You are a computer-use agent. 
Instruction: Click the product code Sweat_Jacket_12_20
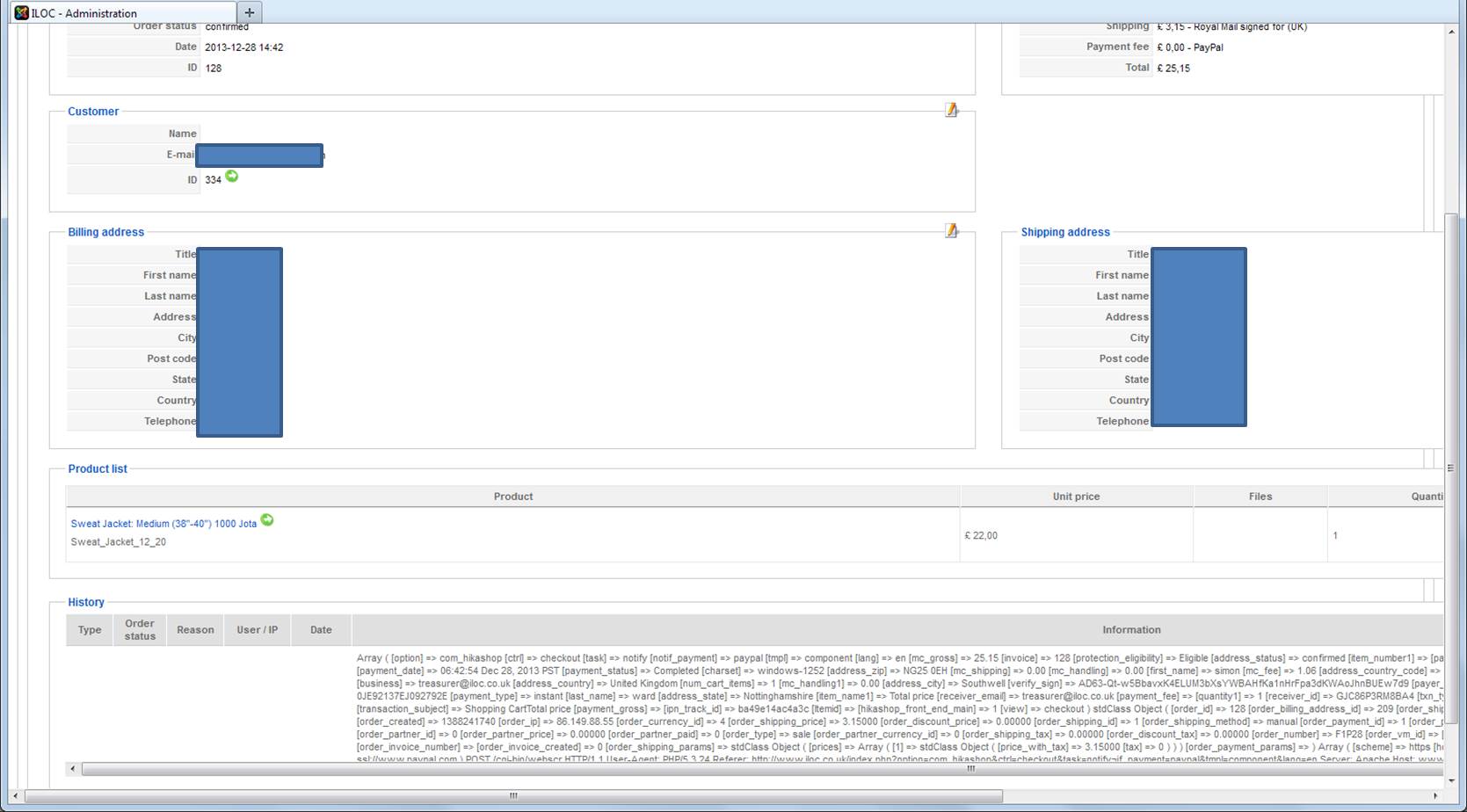pos(119,542)
